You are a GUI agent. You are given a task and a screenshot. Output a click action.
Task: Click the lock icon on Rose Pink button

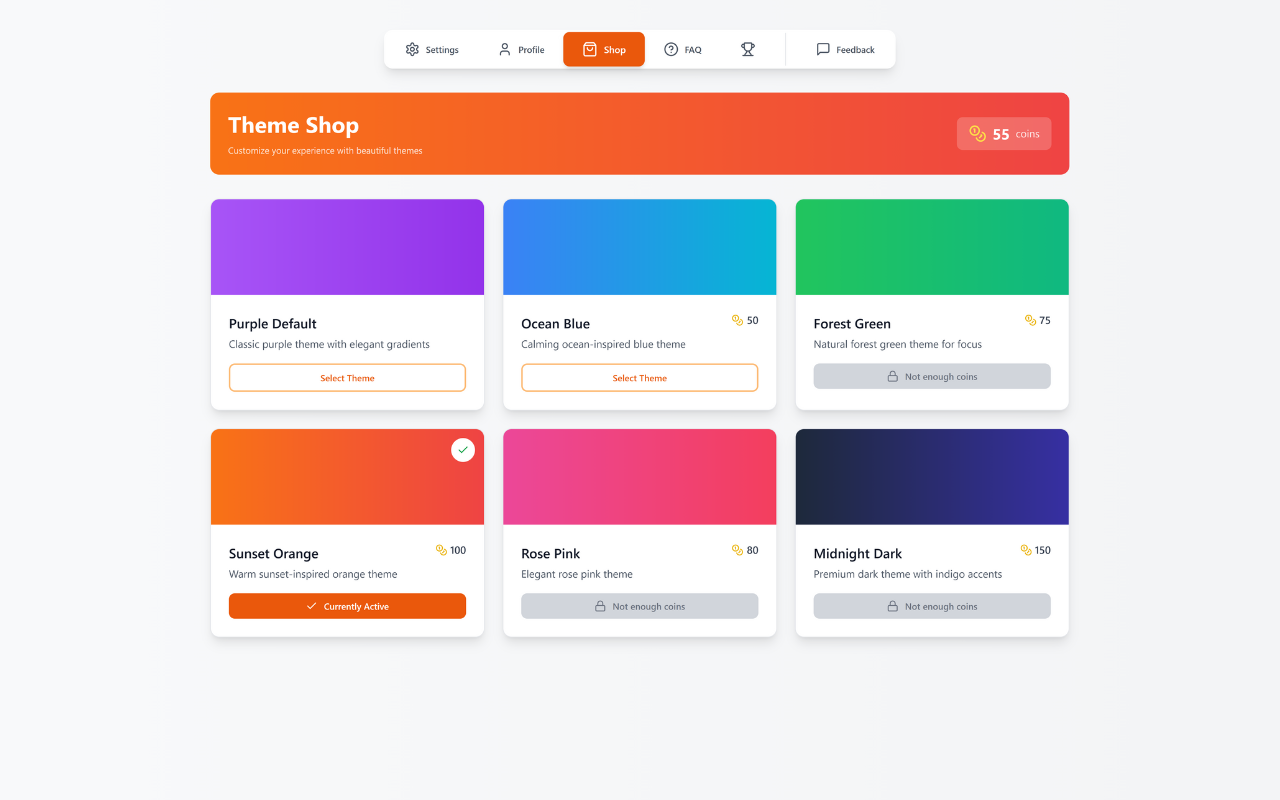point(600,606)
